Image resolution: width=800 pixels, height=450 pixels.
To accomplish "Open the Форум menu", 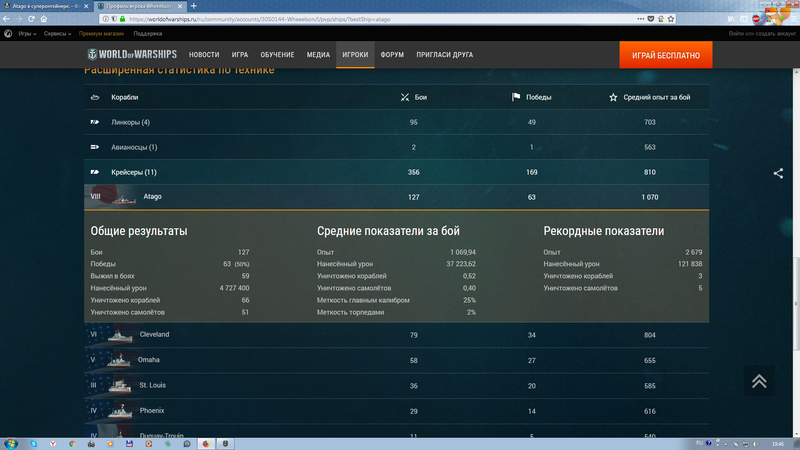I will pos(392,55).
